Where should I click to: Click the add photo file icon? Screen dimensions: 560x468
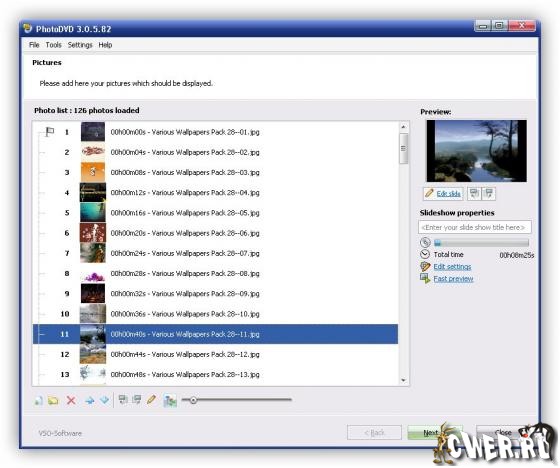click(x=38, y=400)
